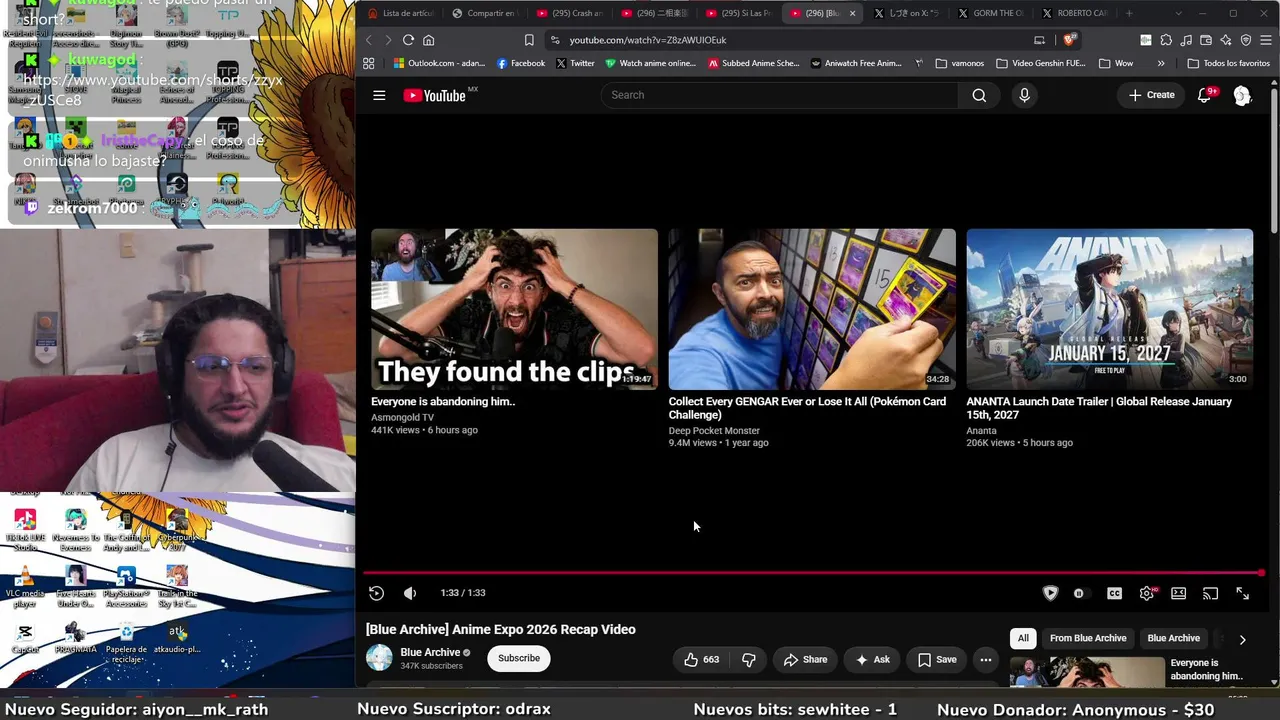Dislike the Blue Archive video
The image size is (1280, 720).
[x=749, y=659]
